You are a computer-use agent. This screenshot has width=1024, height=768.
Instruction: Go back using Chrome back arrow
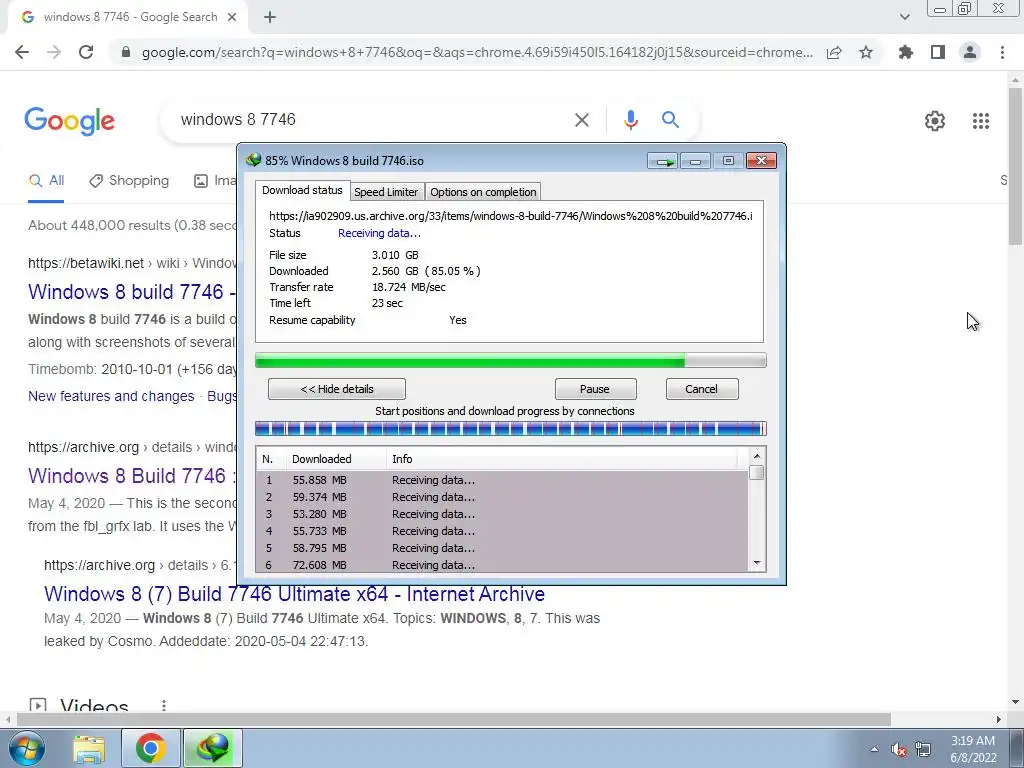[x=22, y=52]
